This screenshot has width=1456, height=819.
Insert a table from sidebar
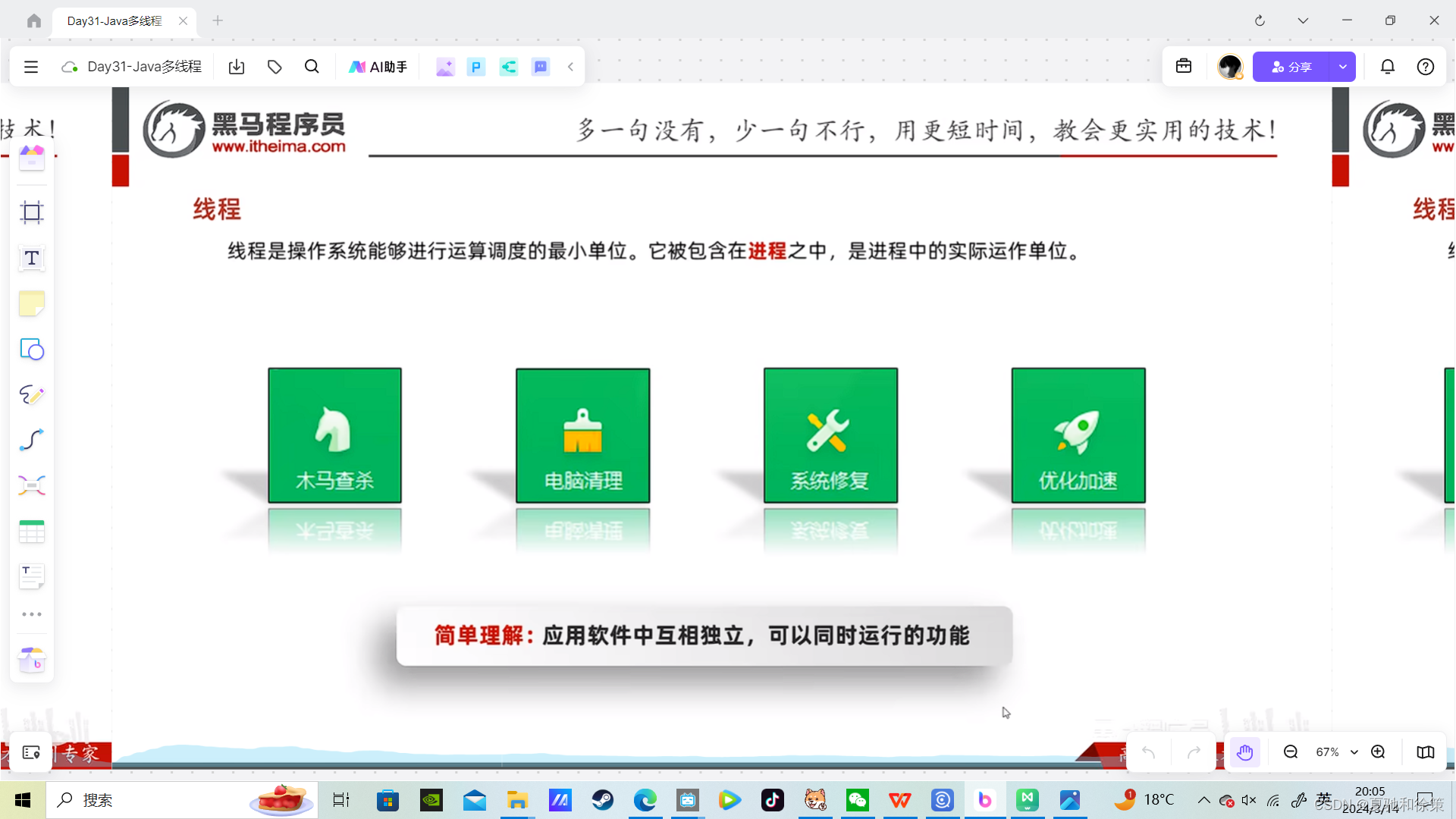tap(32, 532)
